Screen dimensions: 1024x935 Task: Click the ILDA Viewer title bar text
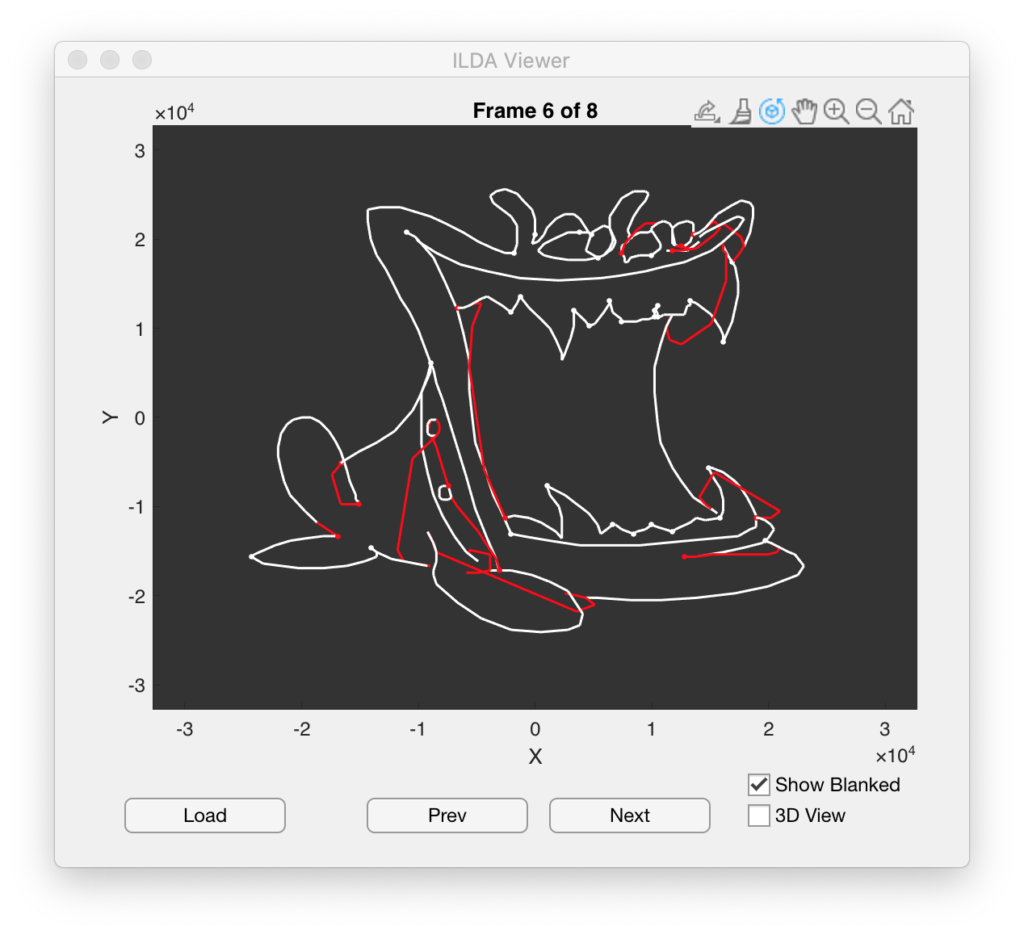tap(511, 60)
